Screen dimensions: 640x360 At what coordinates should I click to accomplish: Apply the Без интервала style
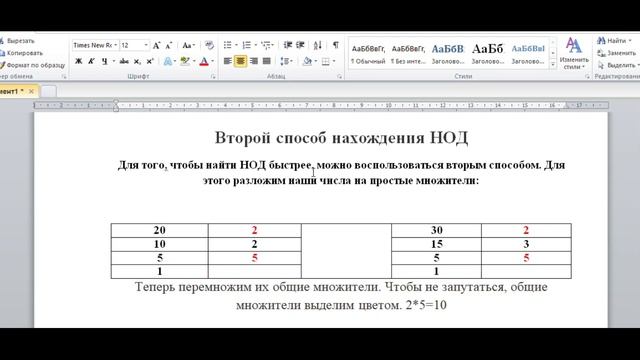click(408, 54)
